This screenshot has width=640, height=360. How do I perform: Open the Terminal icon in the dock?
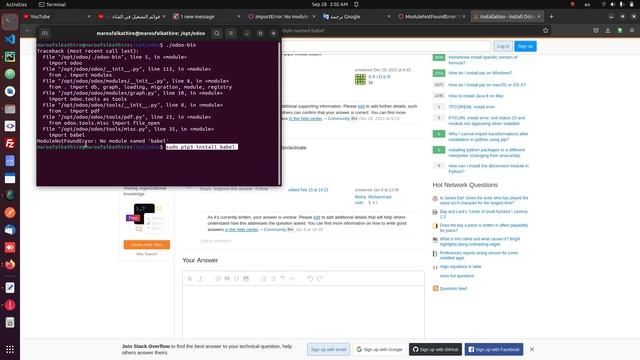(10, 22)
